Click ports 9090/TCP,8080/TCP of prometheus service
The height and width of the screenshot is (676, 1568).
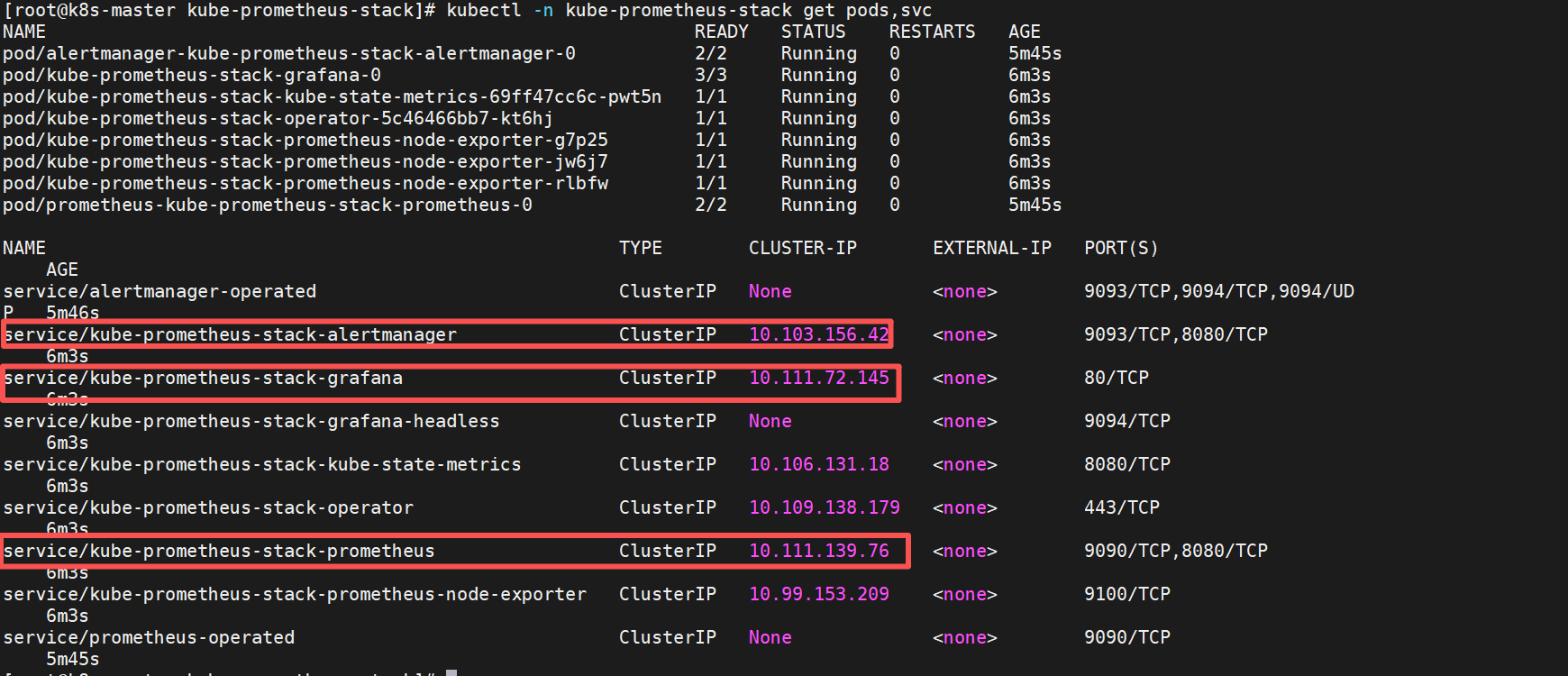(x=1176, y=551)
